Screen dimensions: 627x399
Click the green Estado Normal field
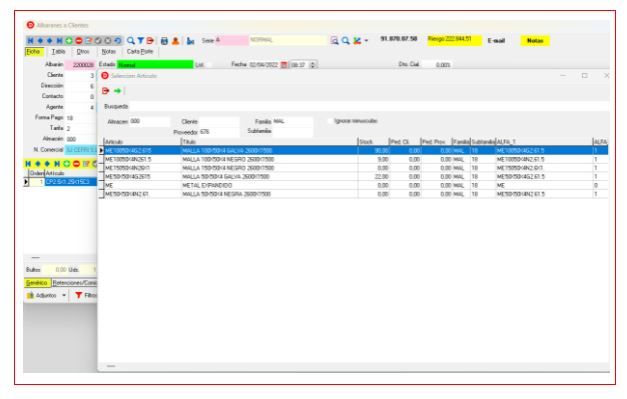pos(155,65)
